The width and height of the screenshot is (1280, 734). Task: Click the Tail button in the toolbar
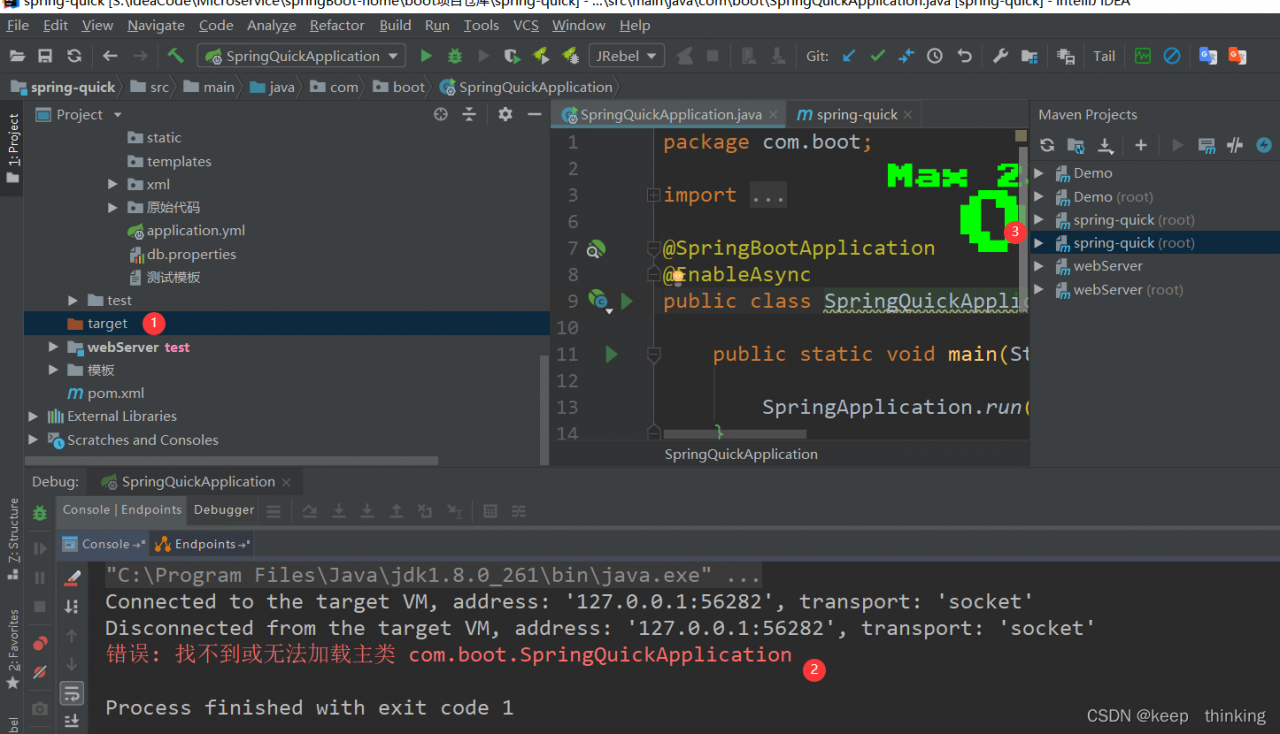(x=1104, y=56)
